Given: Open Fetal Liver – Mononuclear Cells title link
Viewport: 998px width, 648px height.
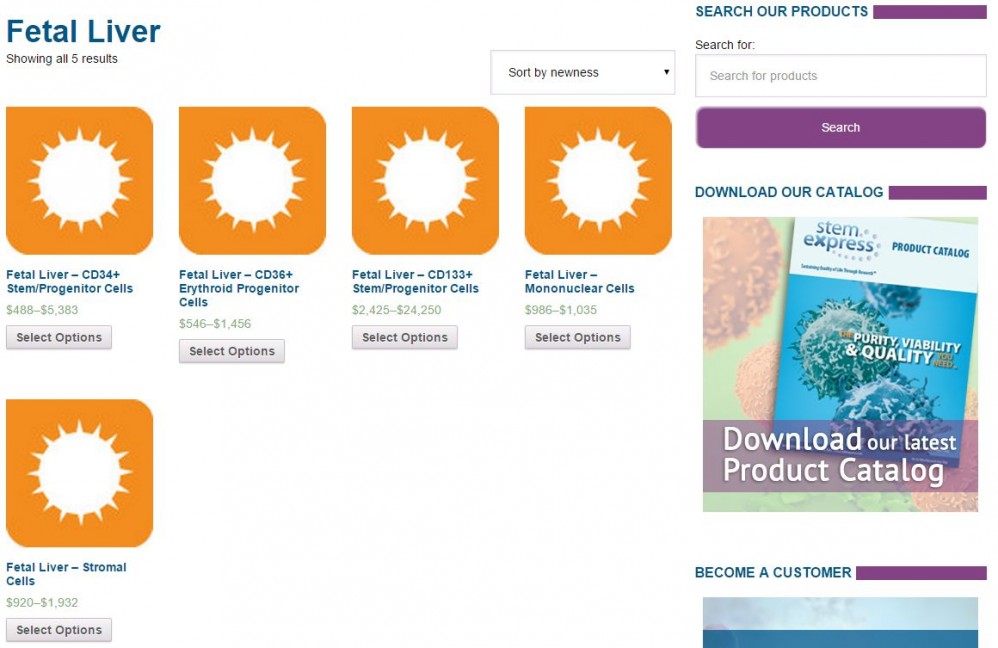Looking at the screenshot, I should pos(579,282).
